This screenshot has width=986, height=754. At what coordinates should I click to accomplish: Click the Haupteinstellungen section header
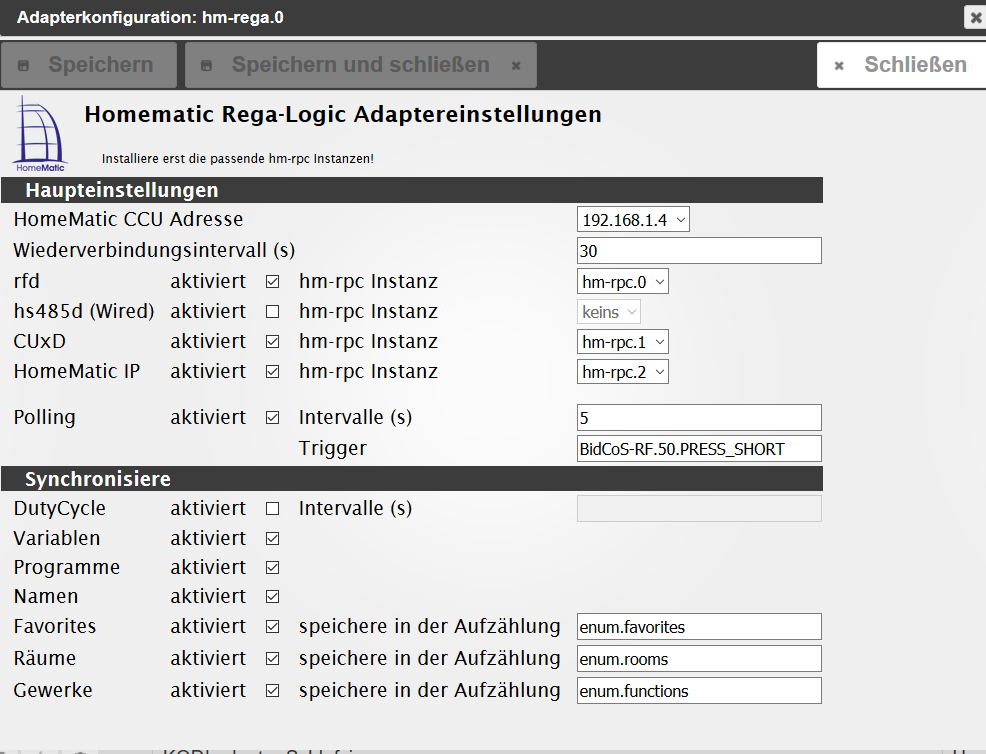coord(412,190)
